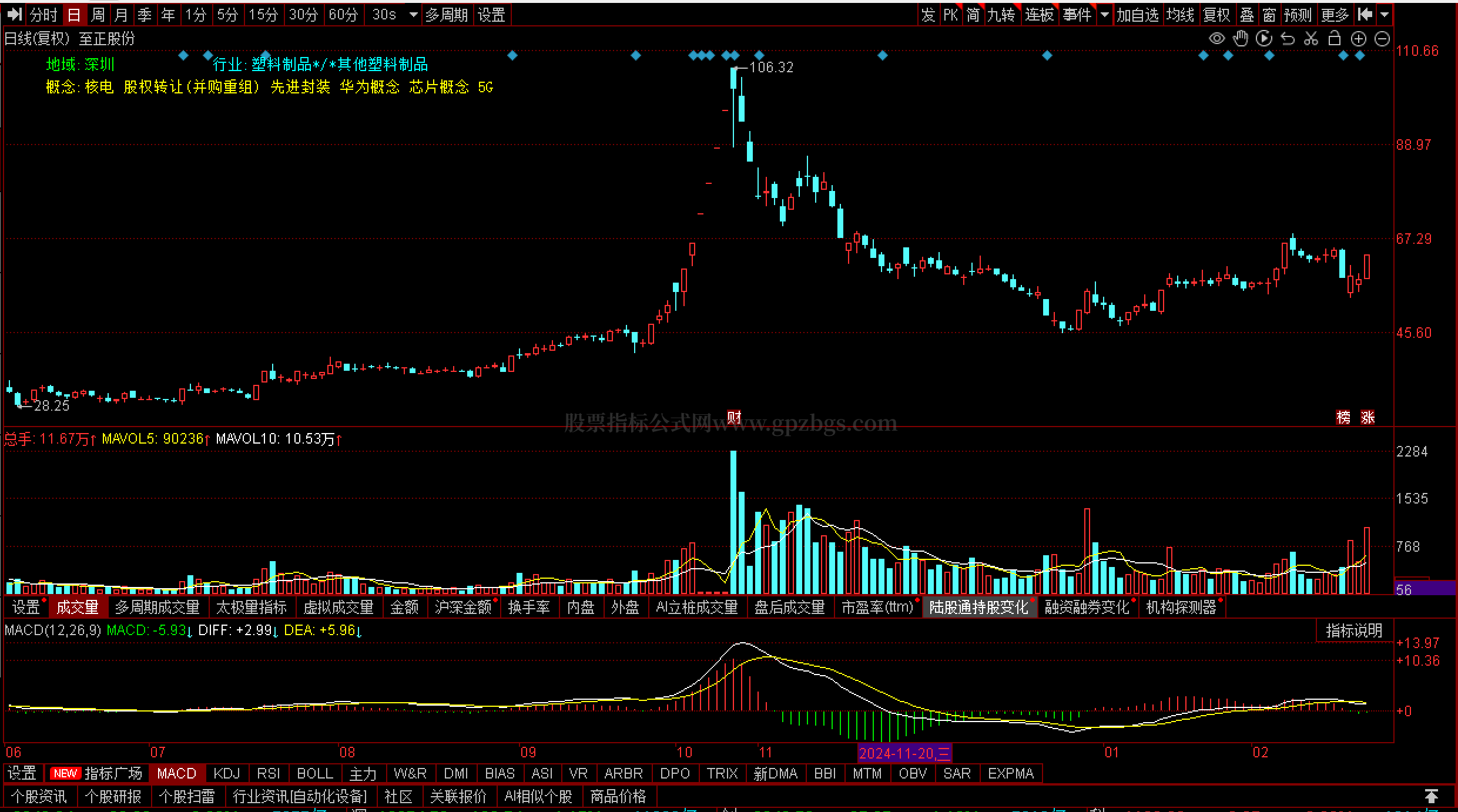This screenshot has height=812, width=1458.
Task: Select the EXPMA indicator tab
Action: click(1011, 773)
